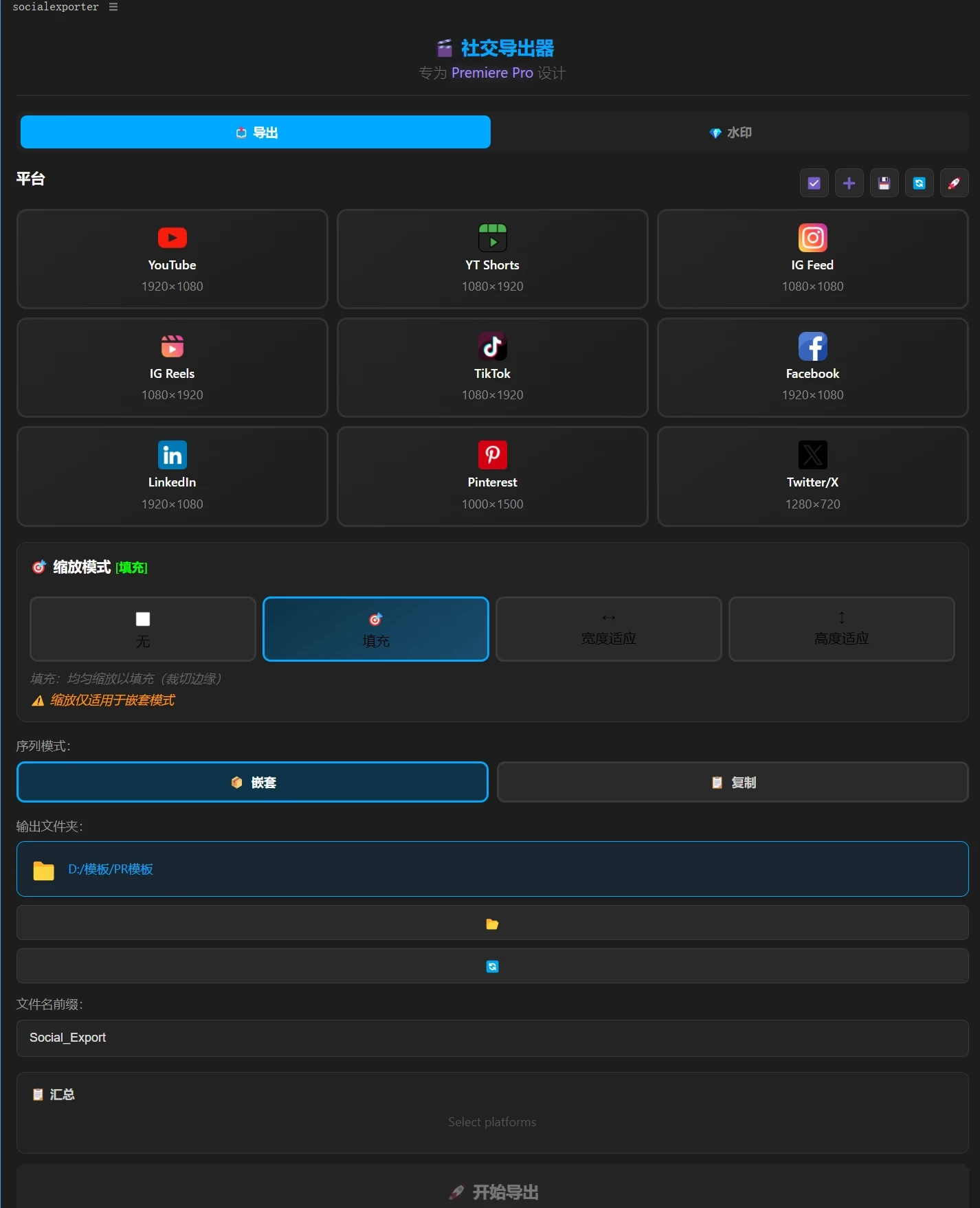Click the Select platforms placeholder text
The image size is (980, 1208).
click(x=492, y=1121)
